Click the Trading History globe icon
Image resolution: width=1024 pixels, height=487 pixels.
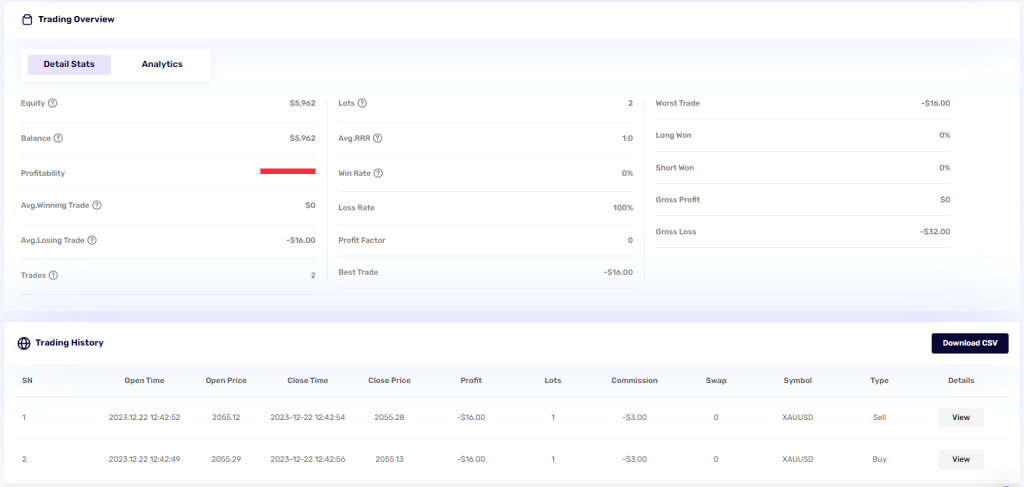[x=24, y=343]
